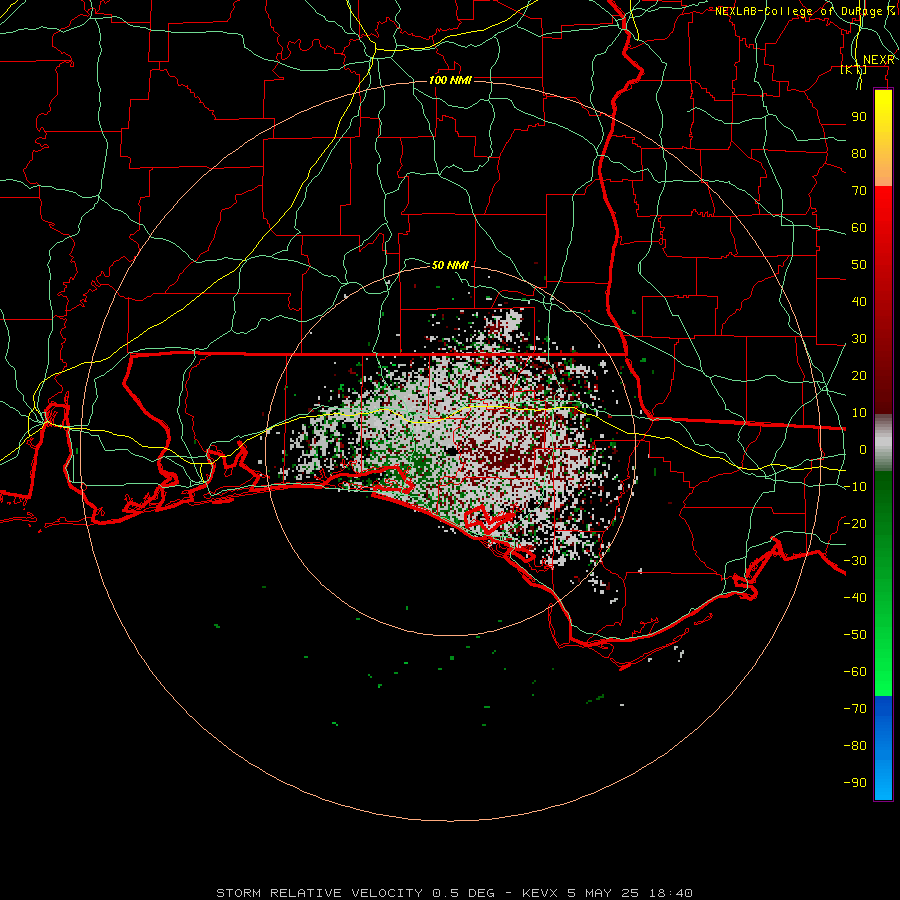This screenshot has height=900, width=900.
Task: Click the -10 value on velocity scale
Action: pos(855,487)
